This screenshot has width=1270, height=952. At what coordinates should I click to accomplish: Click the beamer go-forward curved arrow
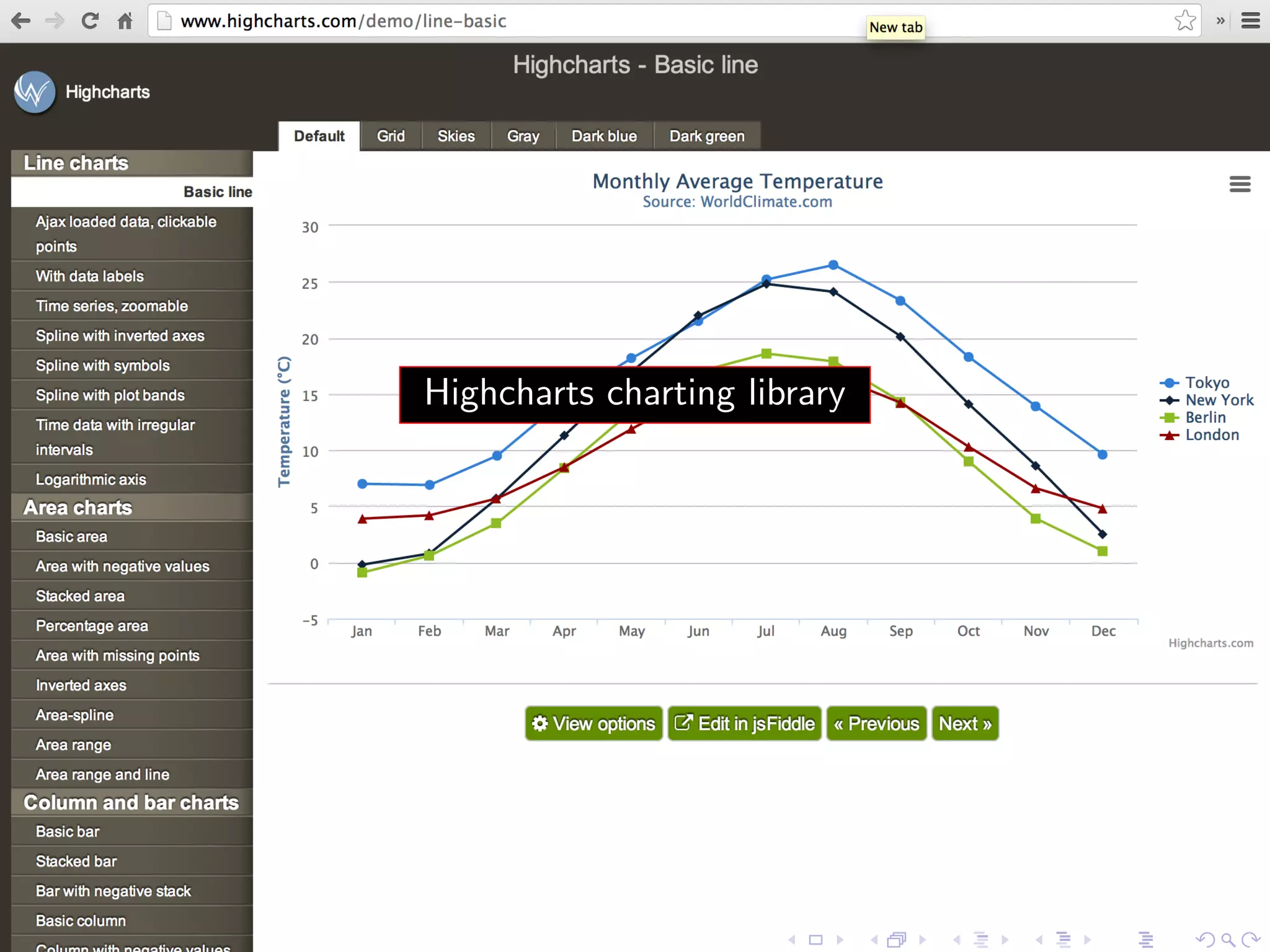(x=1251, y=940)
